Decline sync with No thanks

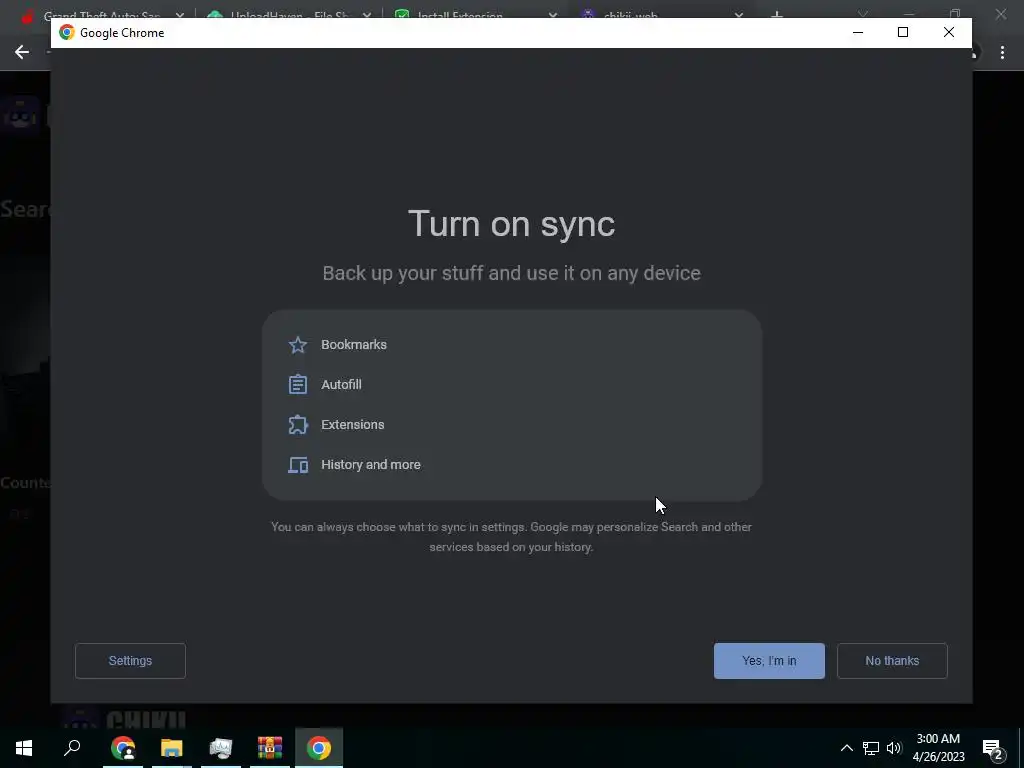891,660
